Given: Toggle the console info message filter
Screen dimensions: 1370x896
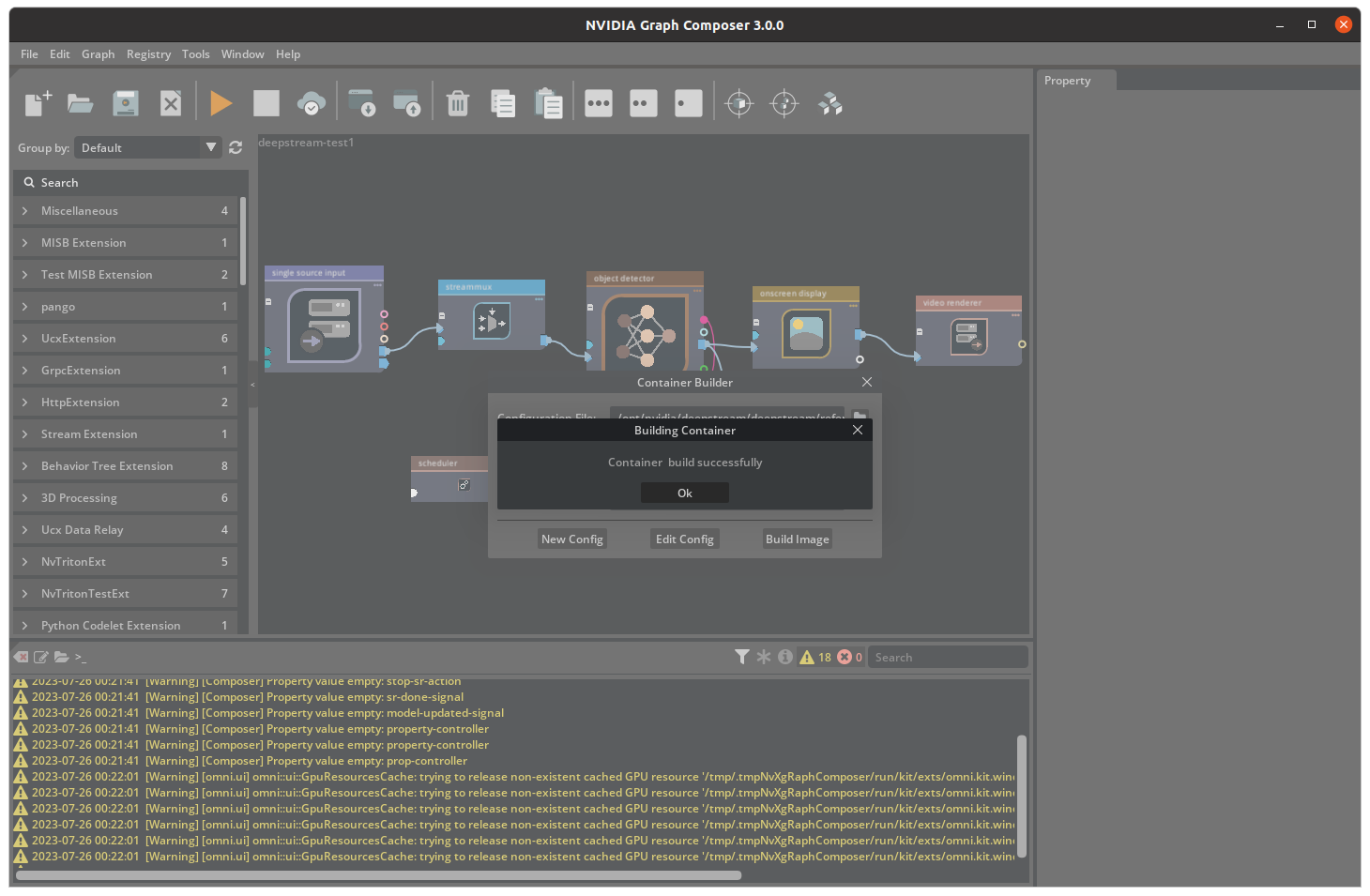Looking at the screenshot, I should (785, 657).
